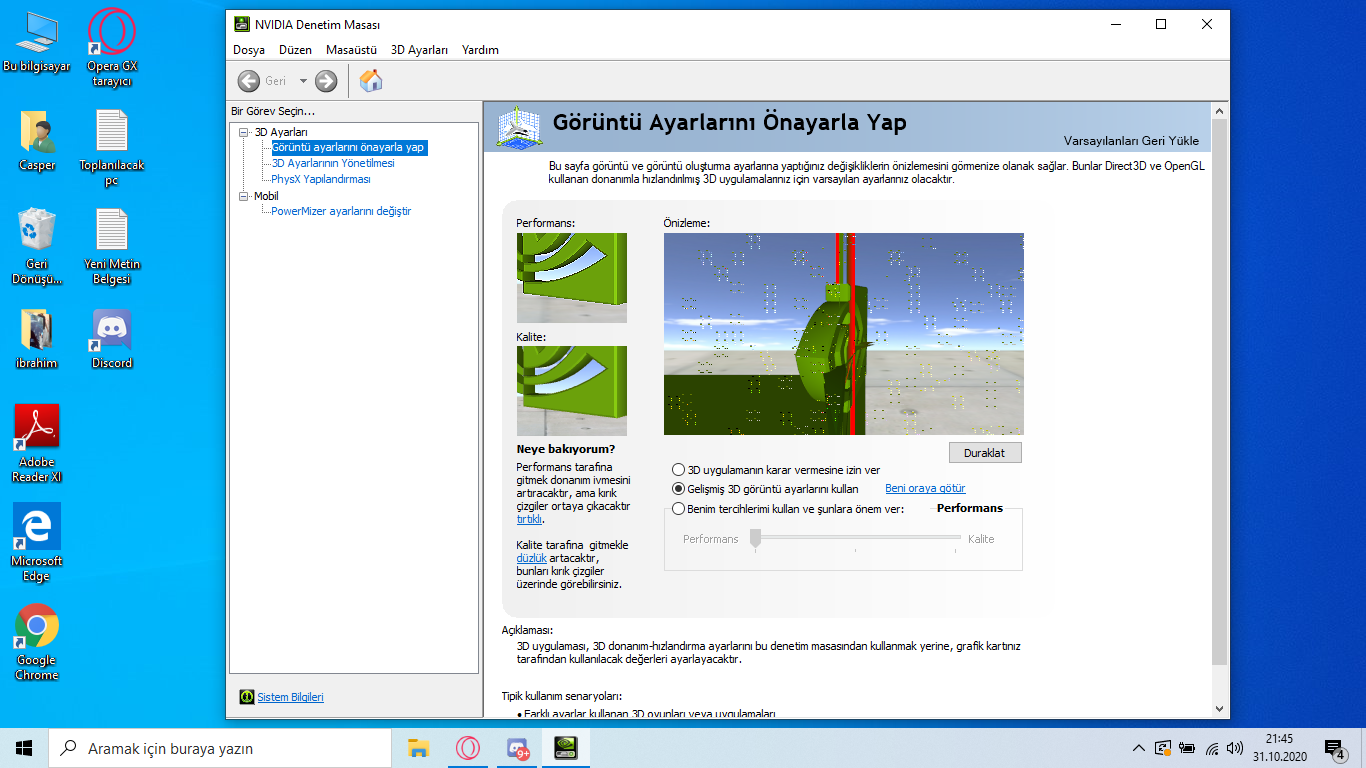Open 'PhysX Yapılandırması' tree item

(x=321, y=179)
